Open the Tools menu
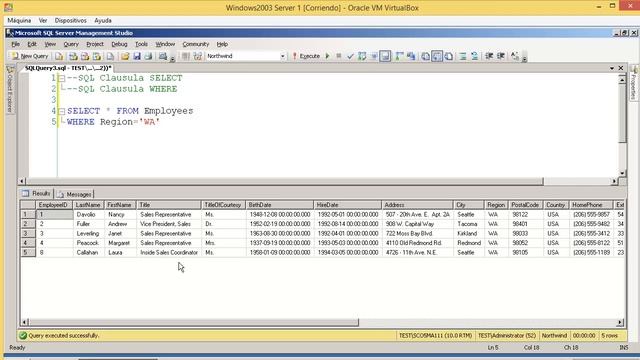640x360 pixels. [141, 44]
